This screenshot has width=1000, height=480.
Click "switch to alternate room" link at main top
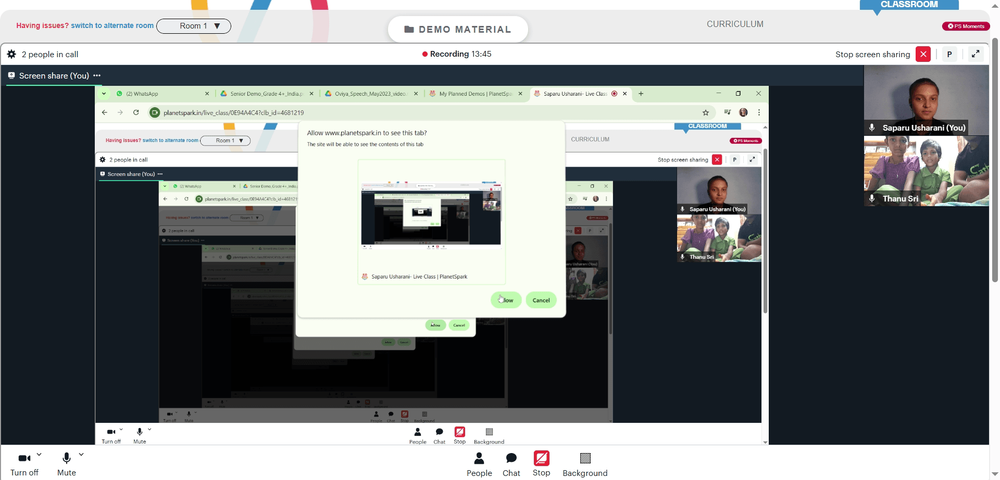(x=112, y=25)
